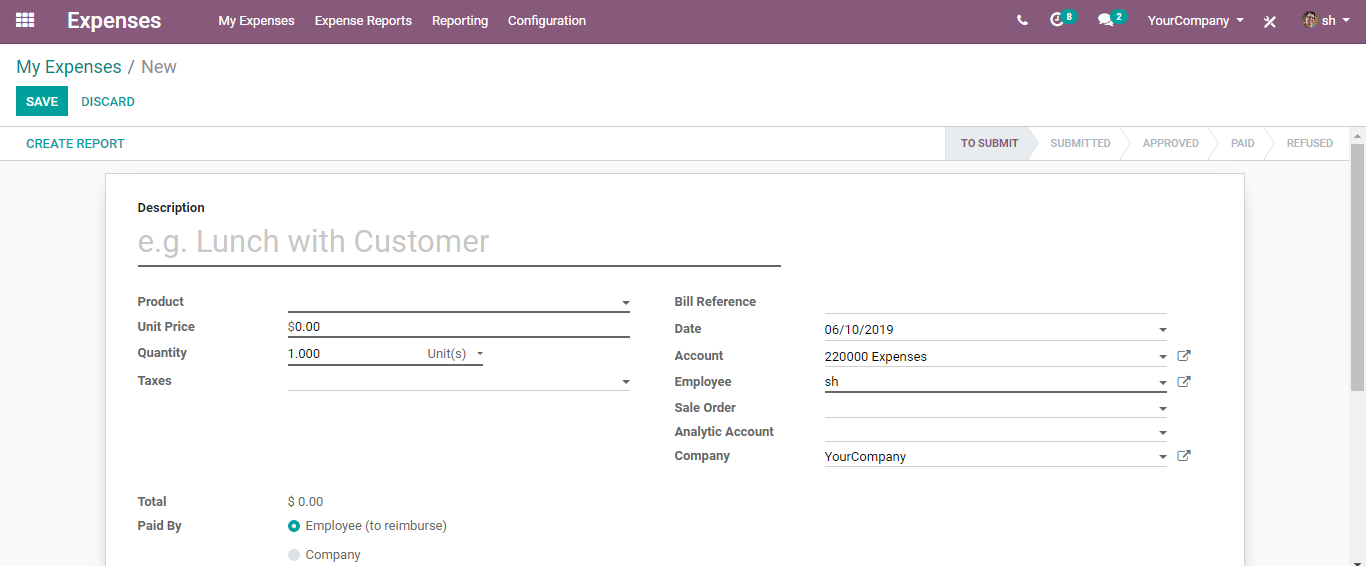The width and height of the screenshot is (1366, 566).
Task: Open the Expense Reports menu
Action: (363, 21)
